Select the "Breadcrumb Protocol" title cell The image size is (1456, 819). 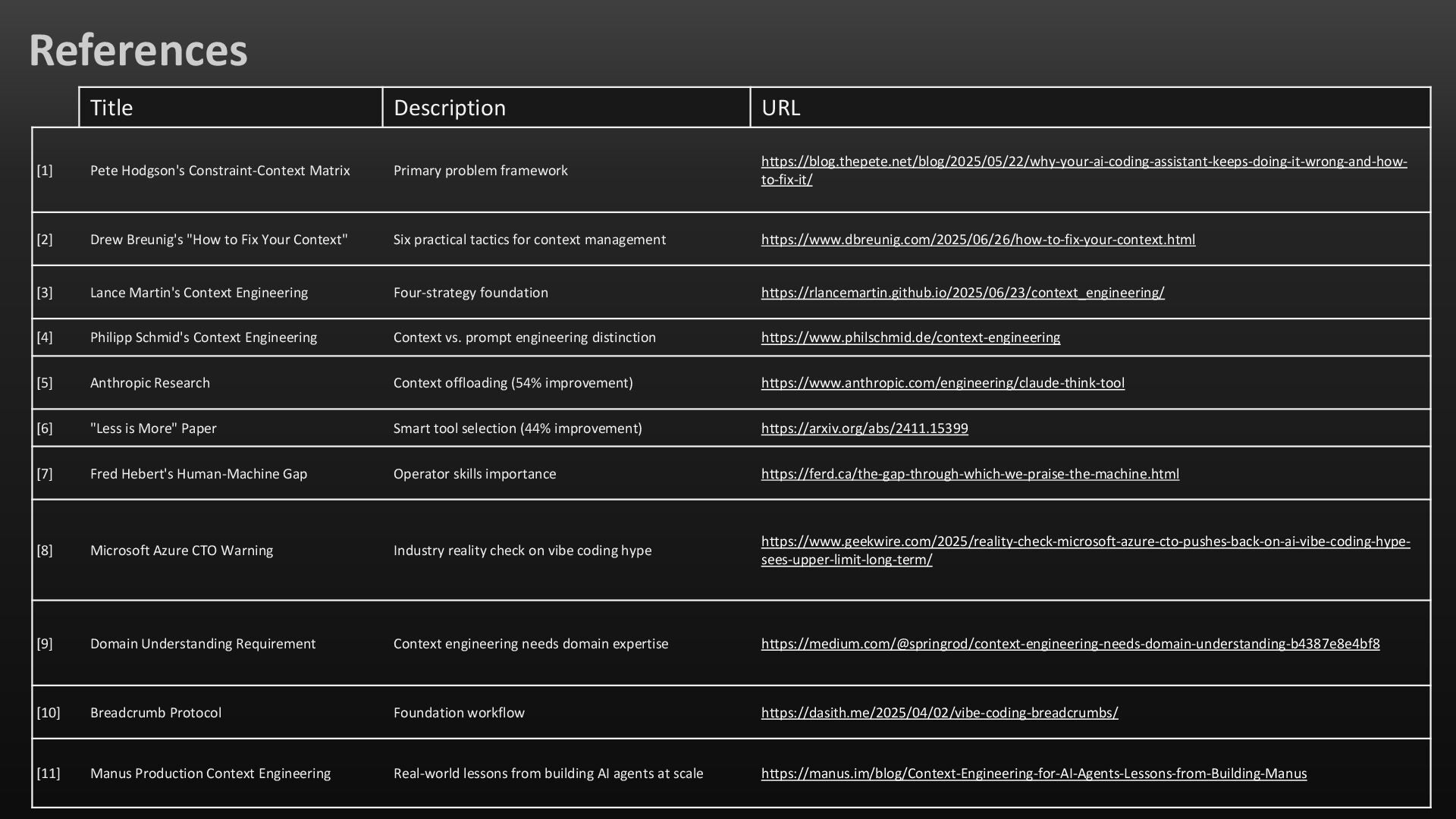pyautogui.click(x=155, y=713)
